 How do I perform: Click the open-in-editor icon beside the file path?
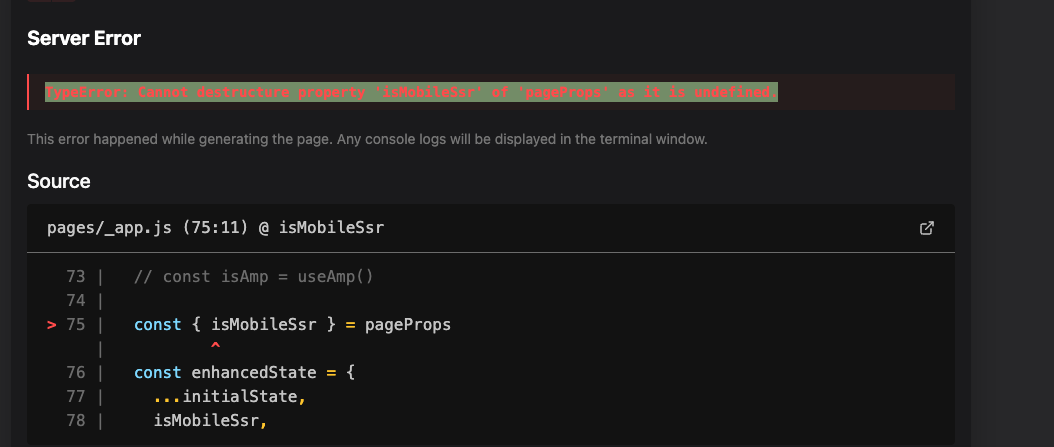pyautogui.click(x=926, y=228)
